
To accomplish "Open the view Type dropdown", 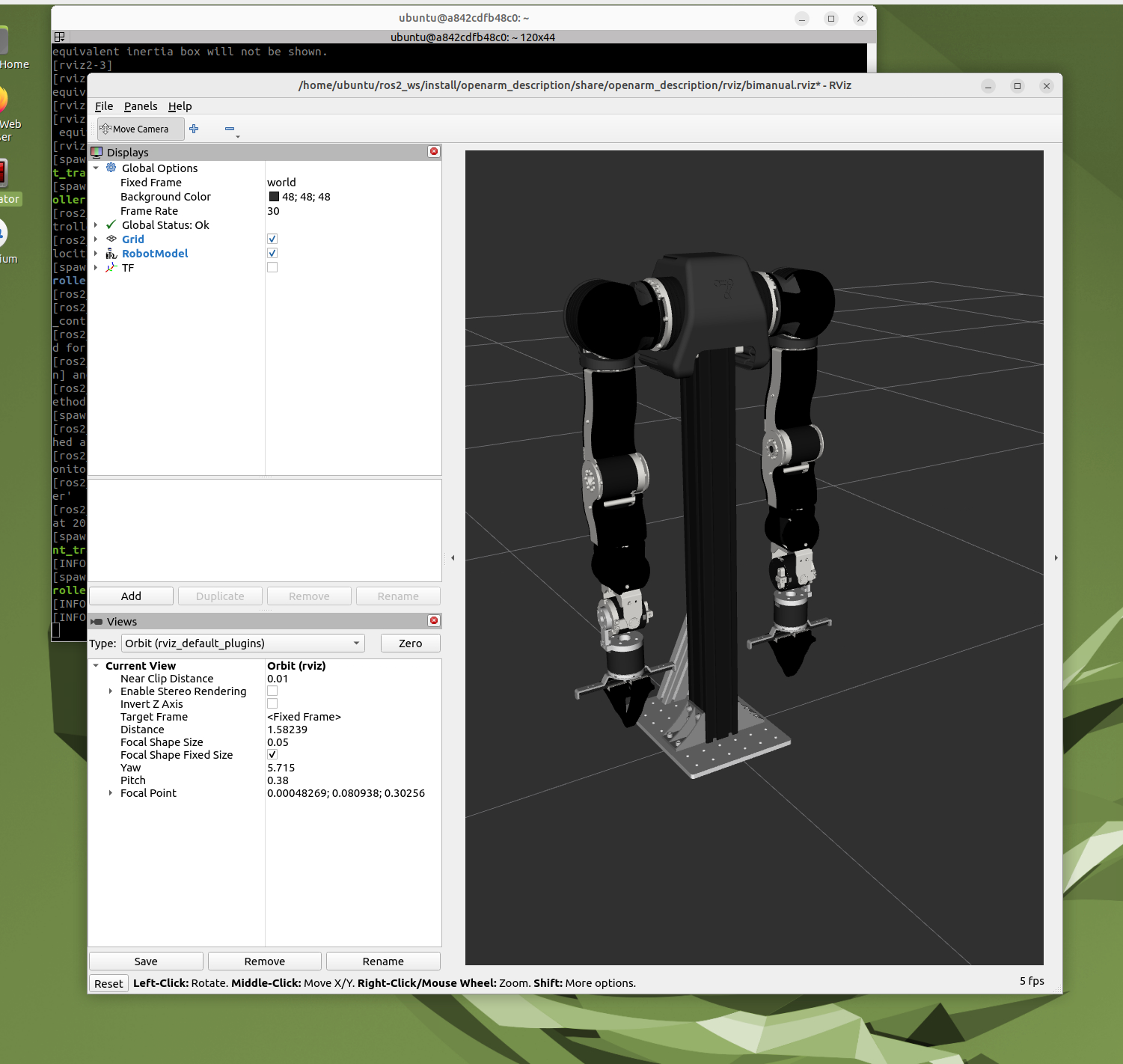I will (242, 643).
